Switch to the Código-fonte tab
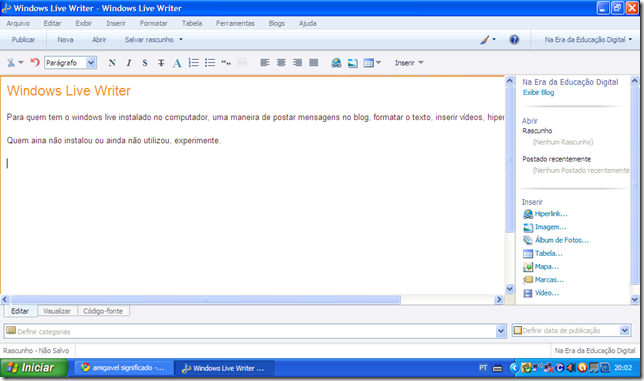 click(103, 311)
